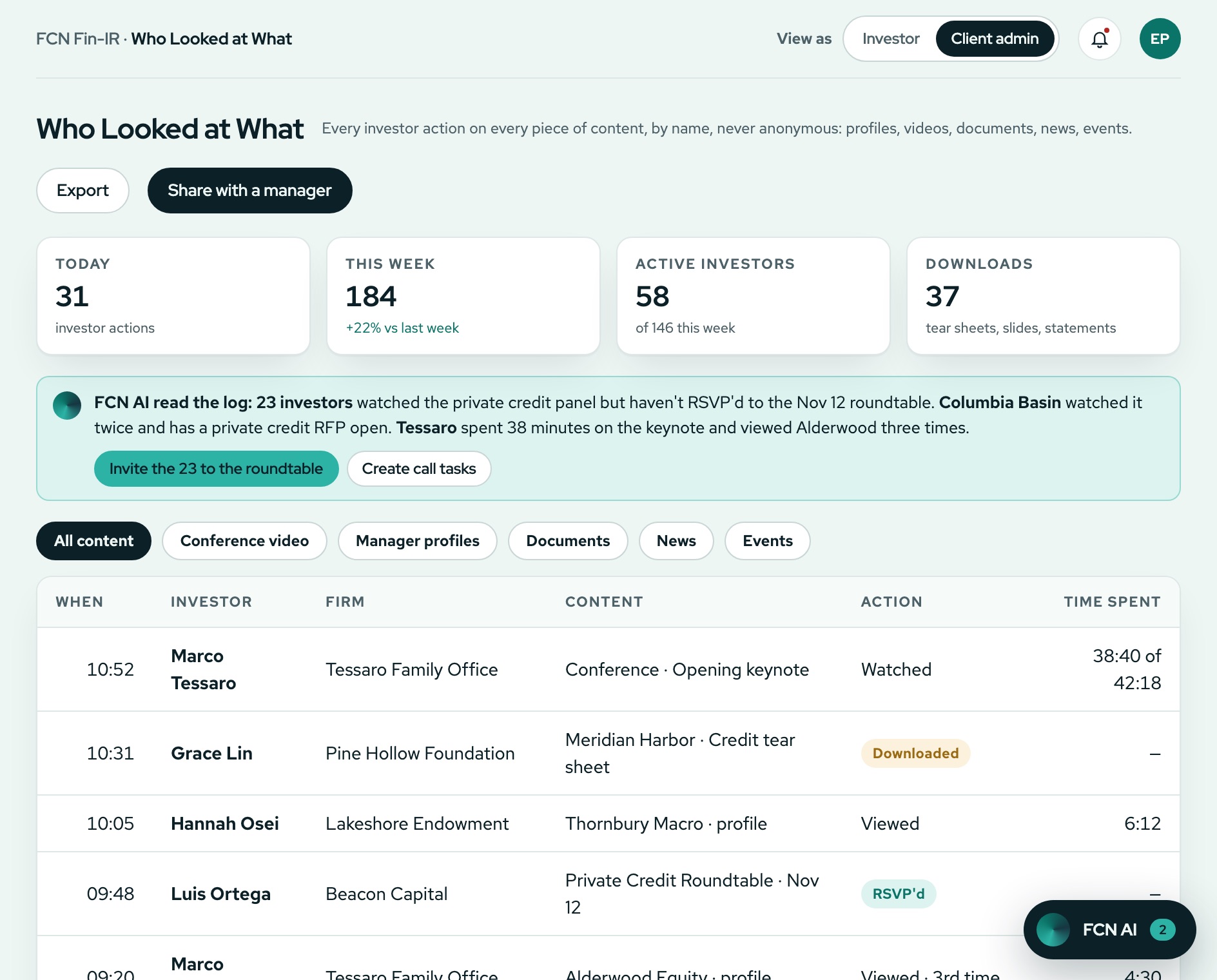Open the Downloads 37 card
The image size is (1217, 980).
[1044, 296]
